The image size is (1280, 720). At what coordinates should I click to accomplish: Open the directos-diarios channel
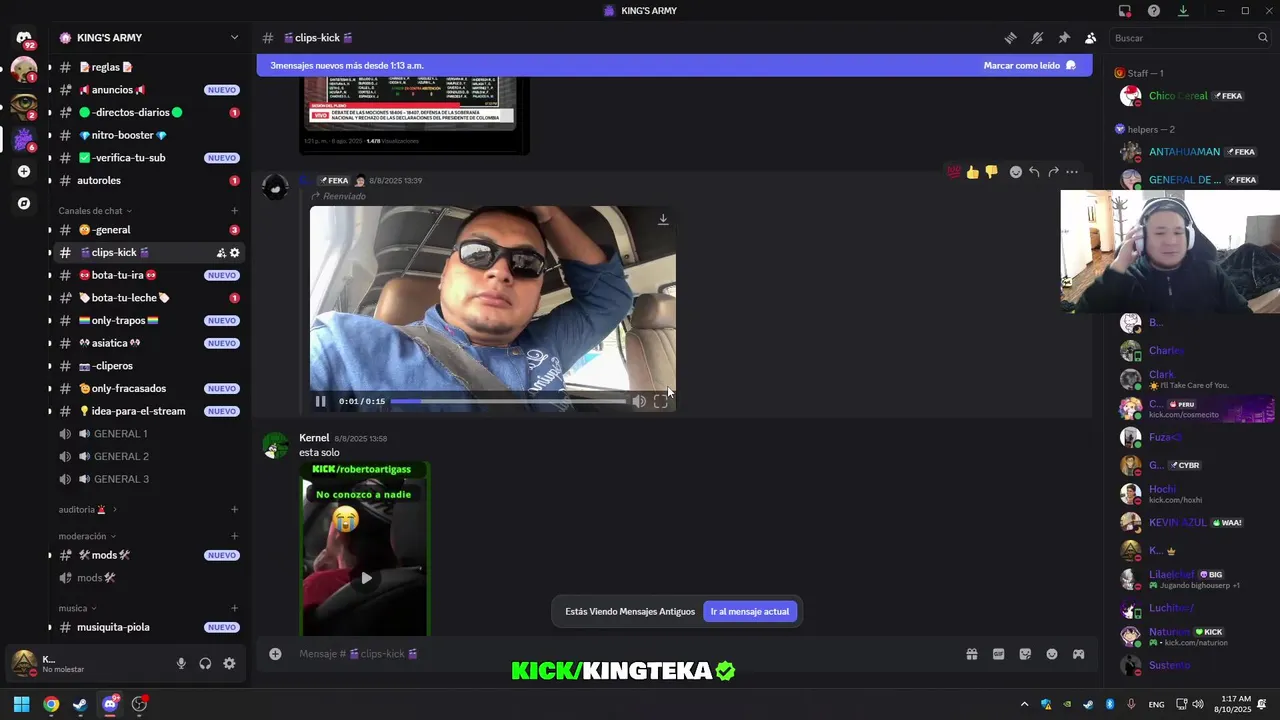(150, 112)
